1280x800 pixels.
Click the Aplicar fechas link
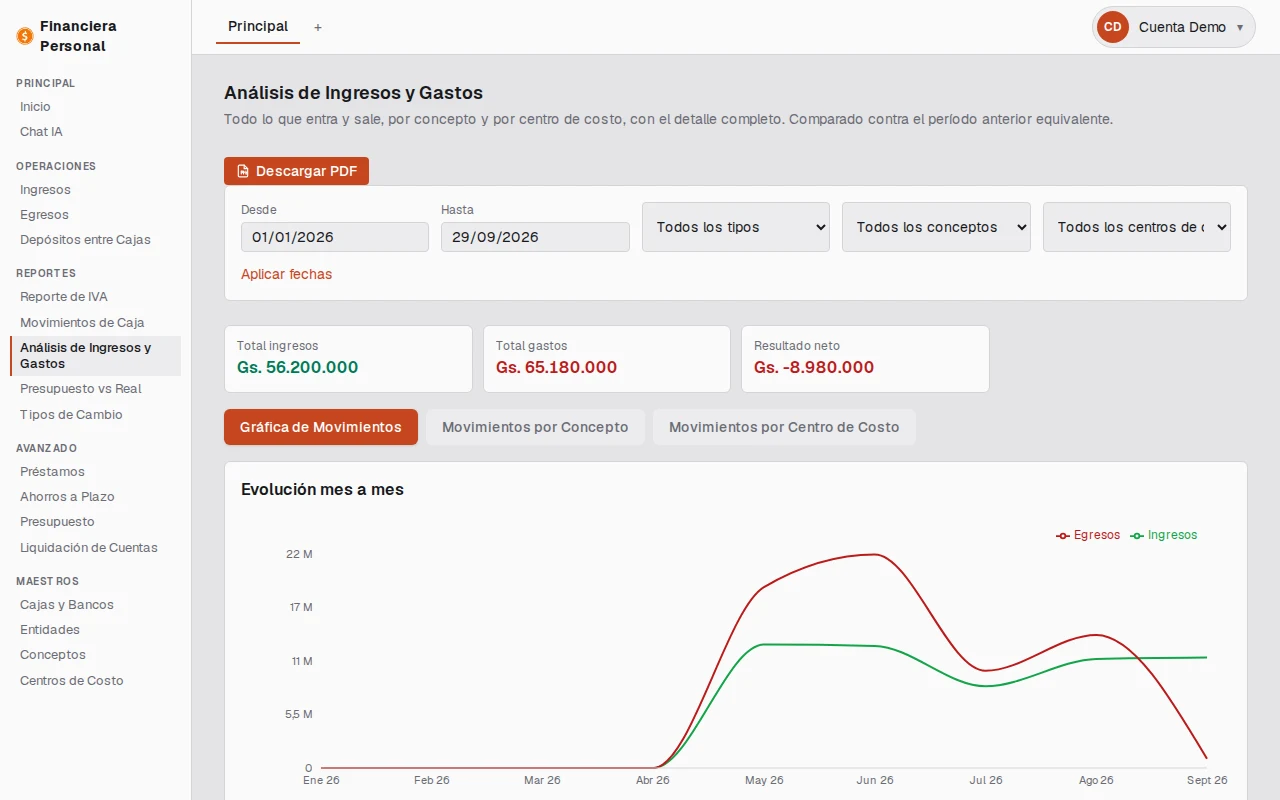coord(286,274)
